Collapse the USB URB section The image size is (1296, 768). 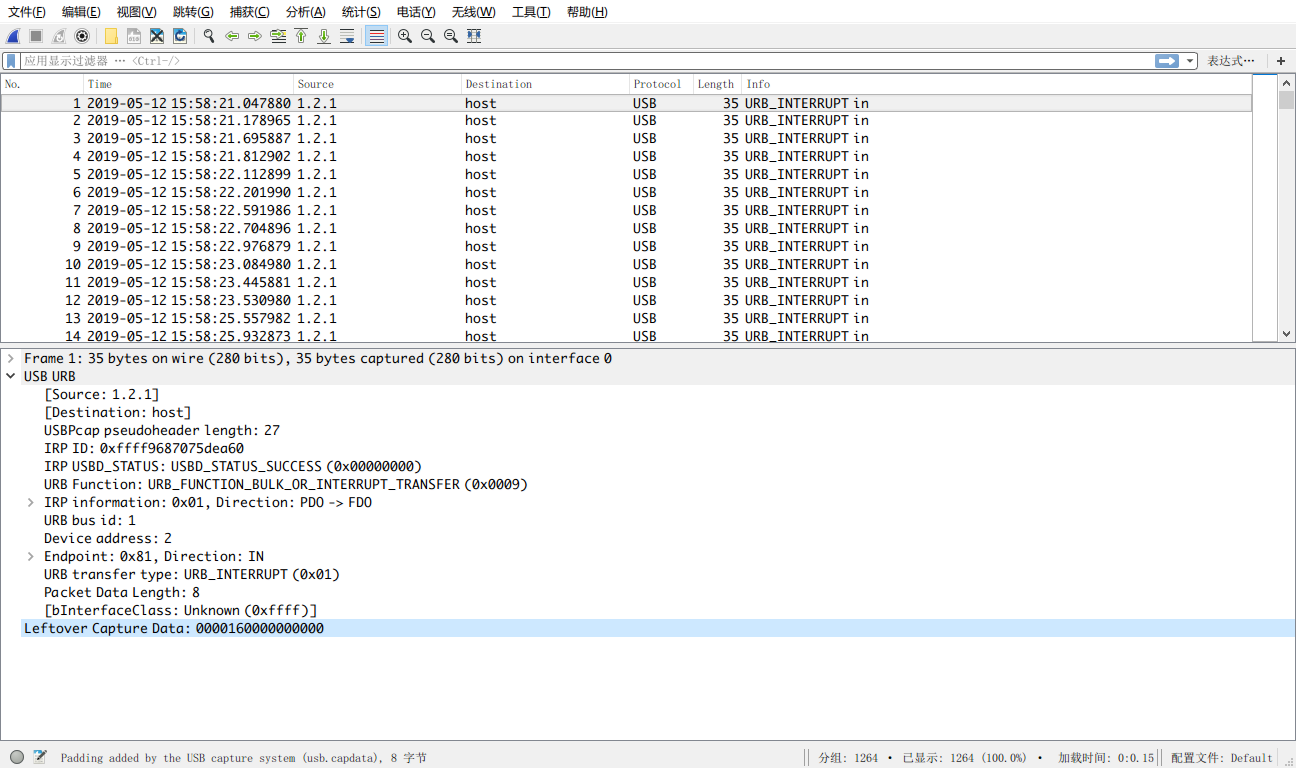click(x=11, y=377)
